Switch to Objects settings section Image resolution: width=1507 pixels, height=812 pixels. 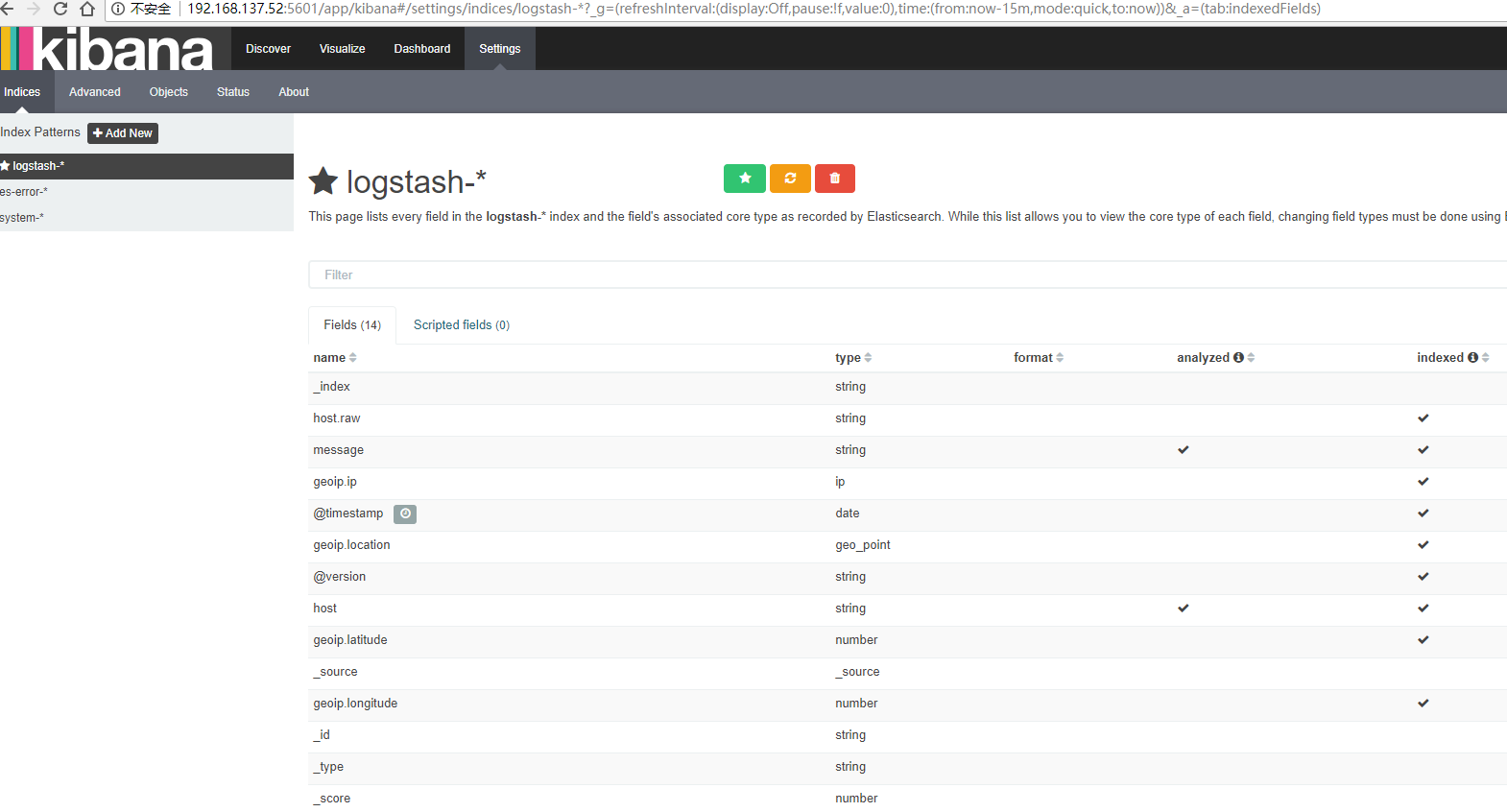point(169,92)
